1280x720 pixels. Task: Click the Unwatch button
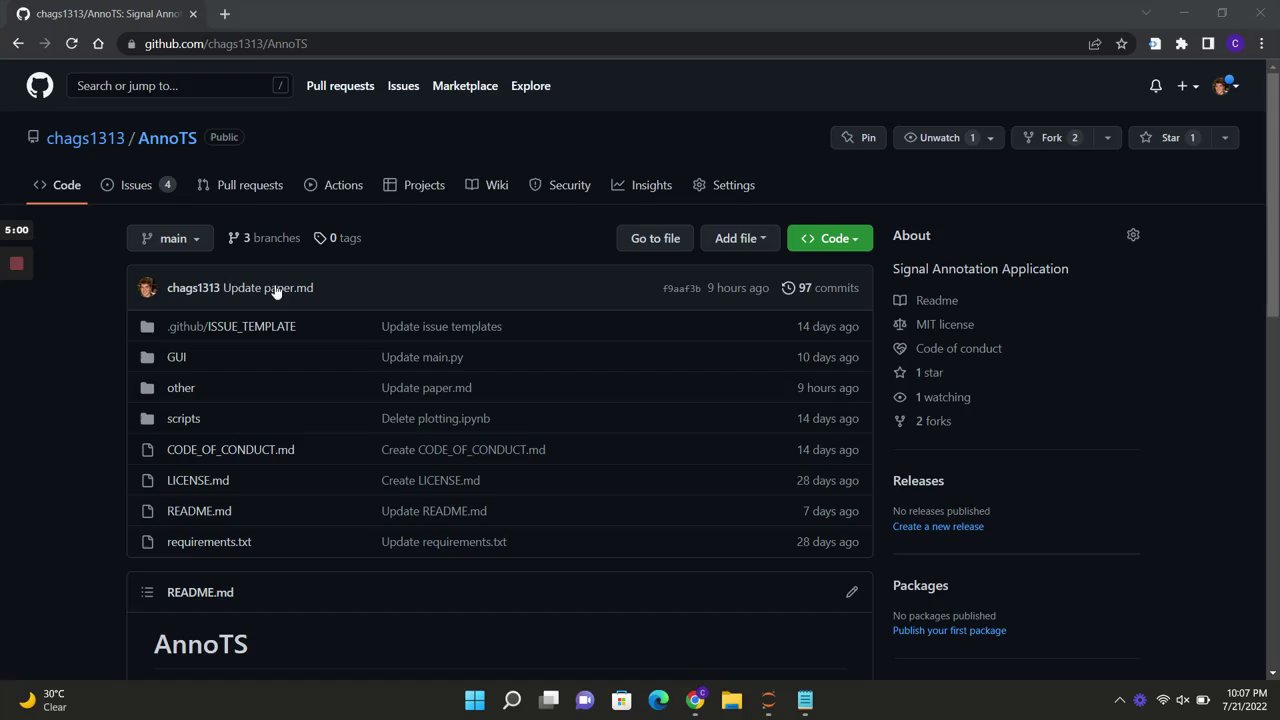click(939, 138)
